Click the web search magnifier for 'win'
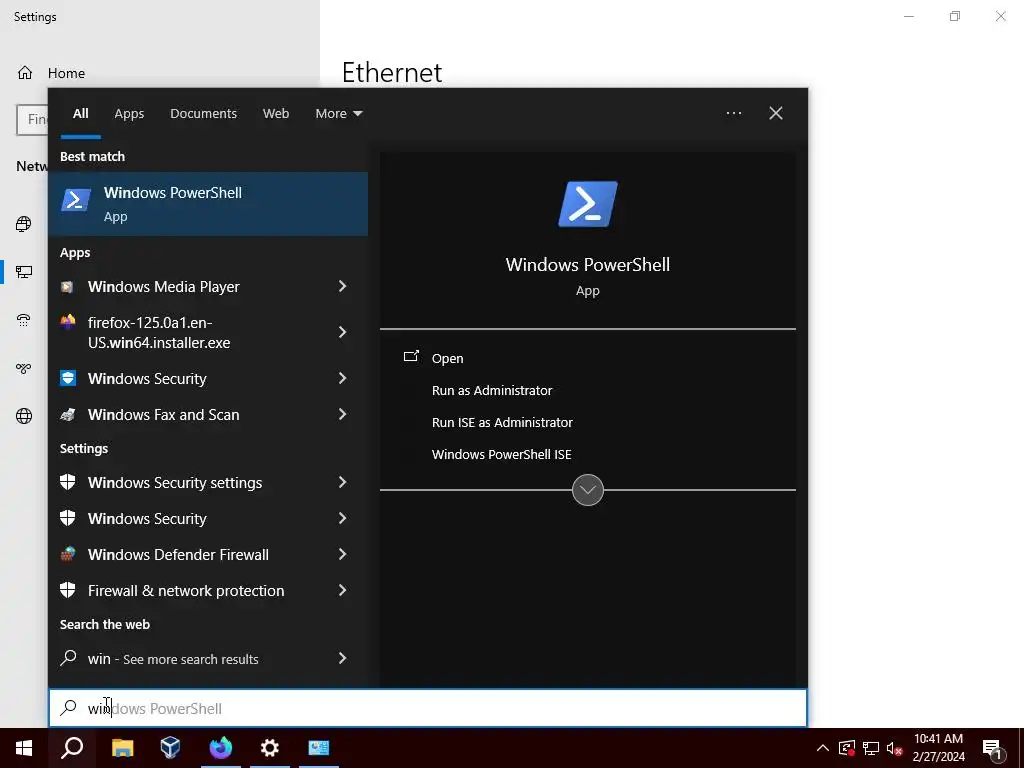The width and height of the screenshot is (1024, 768). pos(69,658)
